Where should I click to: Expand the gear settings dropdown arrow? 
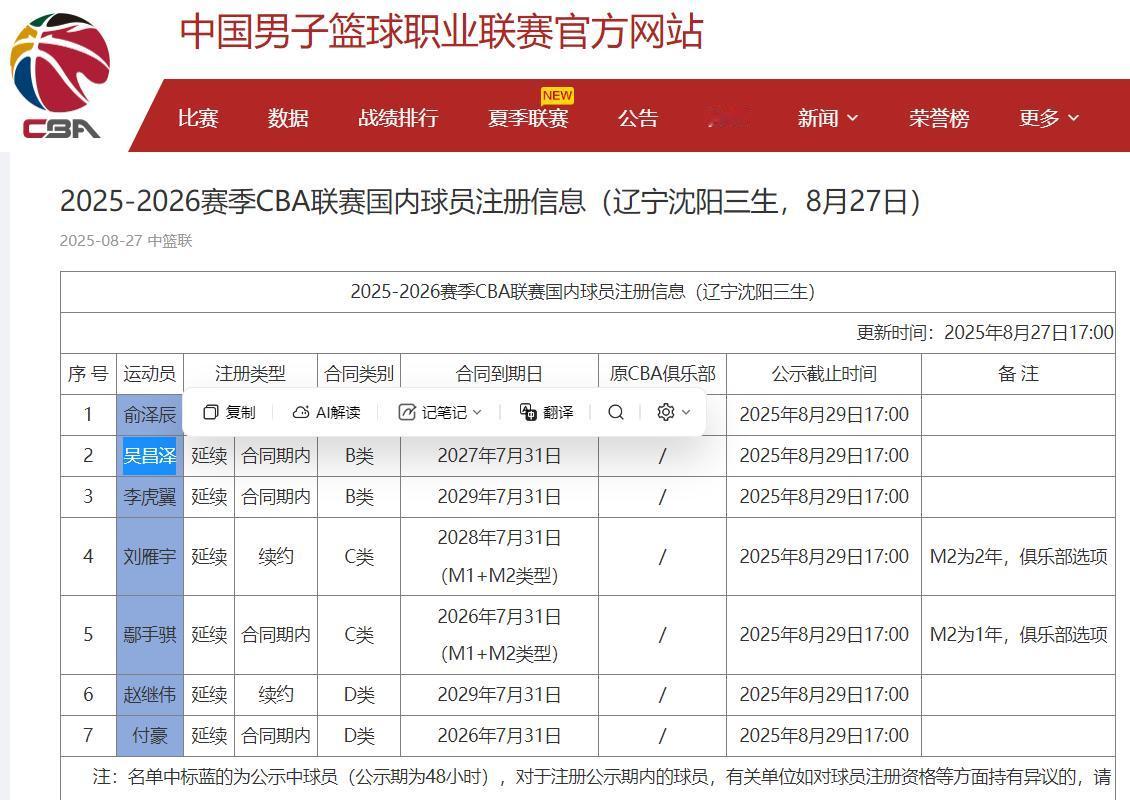[x=686, y=412]
